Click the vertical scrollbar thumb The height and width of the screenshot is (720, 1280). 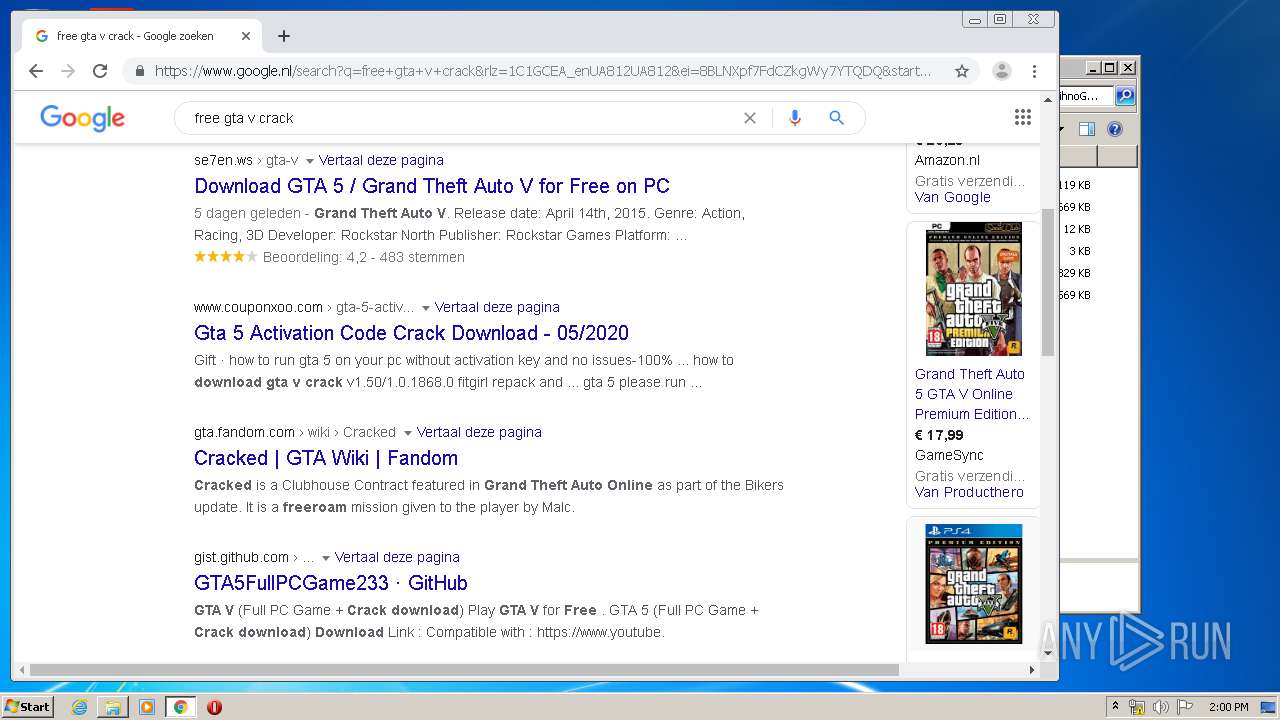pos(1048,281)
